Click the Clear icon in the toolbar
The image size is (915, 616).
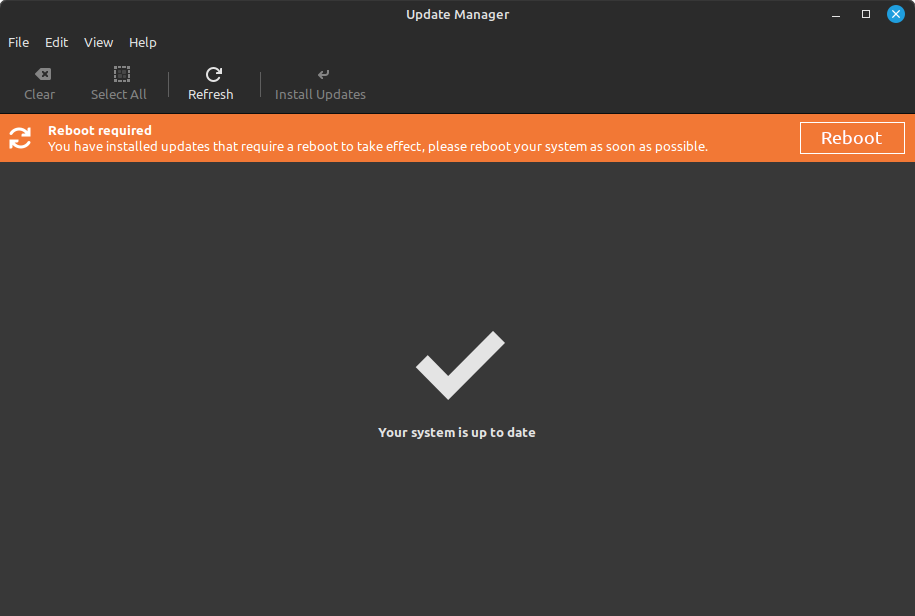pyautogui.click(x=40, y=74)
